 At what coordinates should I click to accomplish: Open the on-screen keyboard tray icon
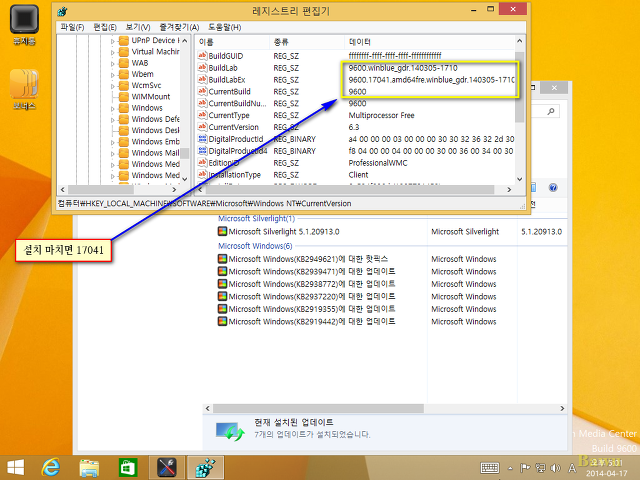point(489,468)
